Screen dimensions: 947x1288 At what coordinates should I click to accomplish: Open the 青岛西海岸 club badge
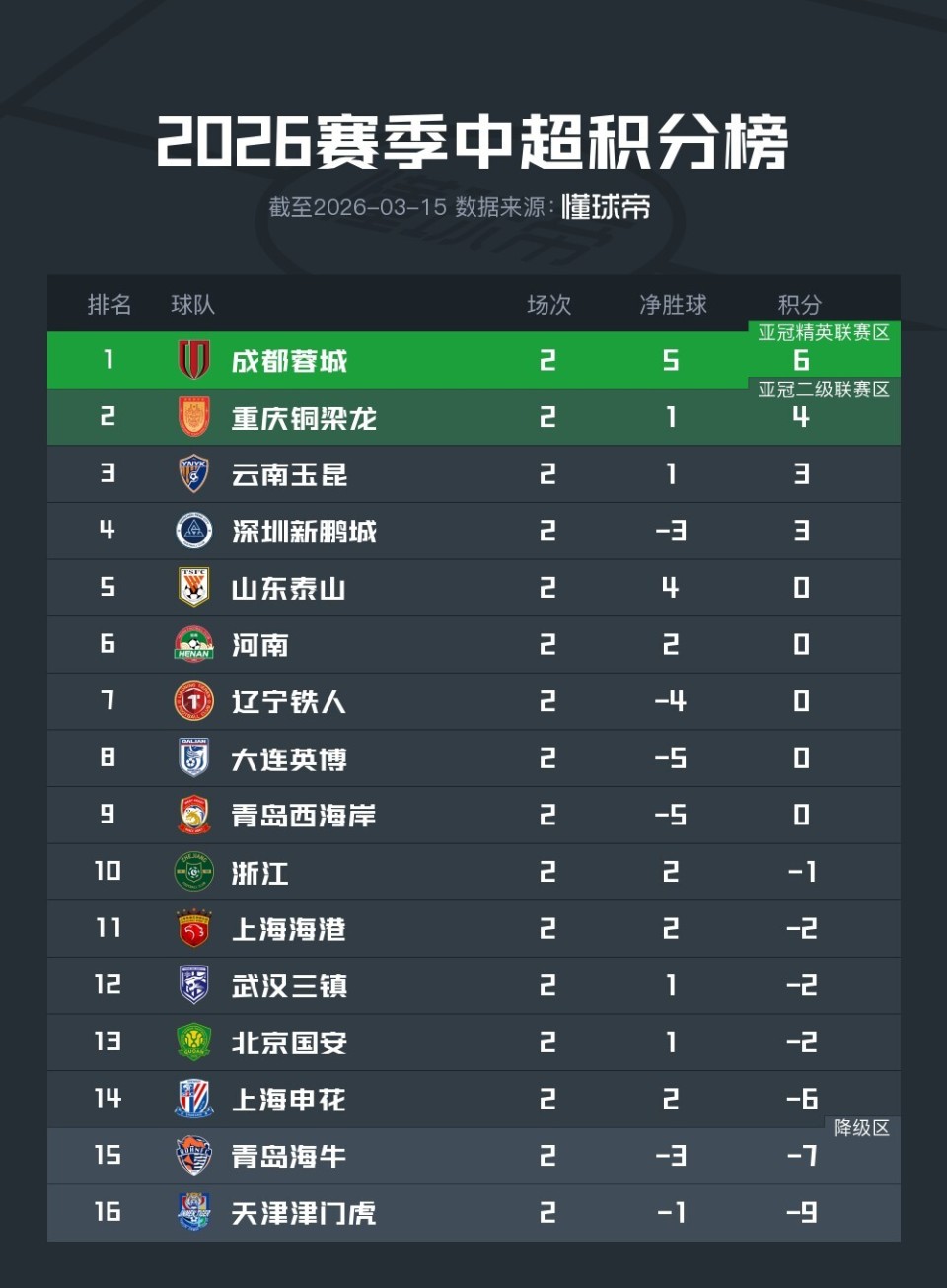pyautogui.click(x=193, y=816)
